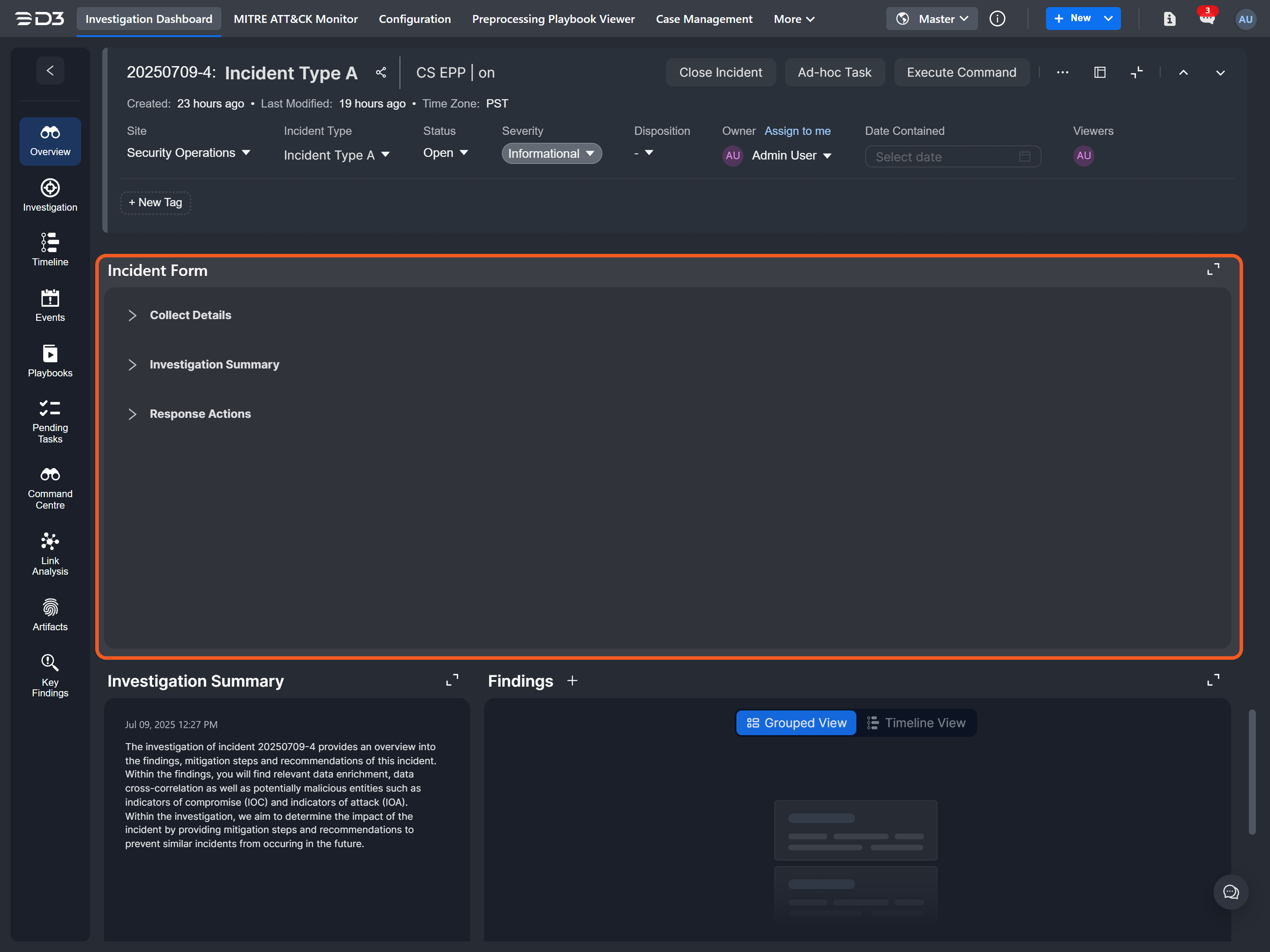Expand the Incident Form panel to fullscreen
This screenshot has height=952, width=1270.
[1213, 270]
